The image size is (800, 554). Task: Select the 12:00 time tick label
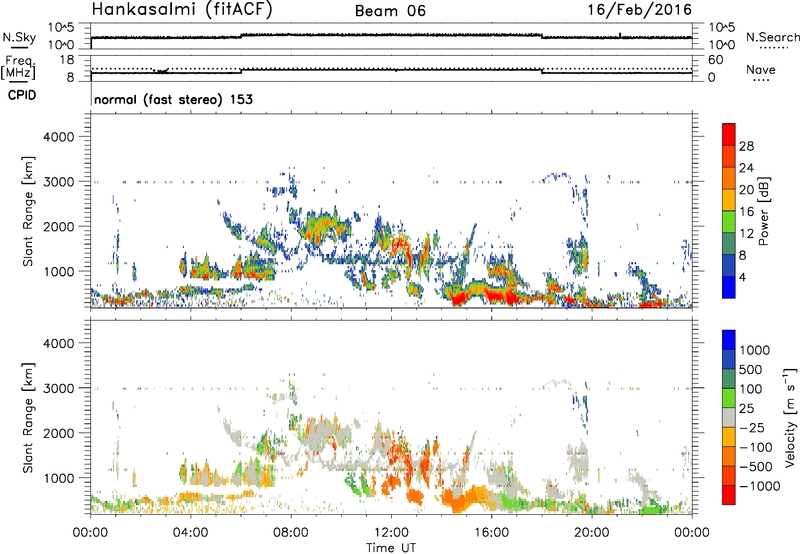tap(391, 533)
